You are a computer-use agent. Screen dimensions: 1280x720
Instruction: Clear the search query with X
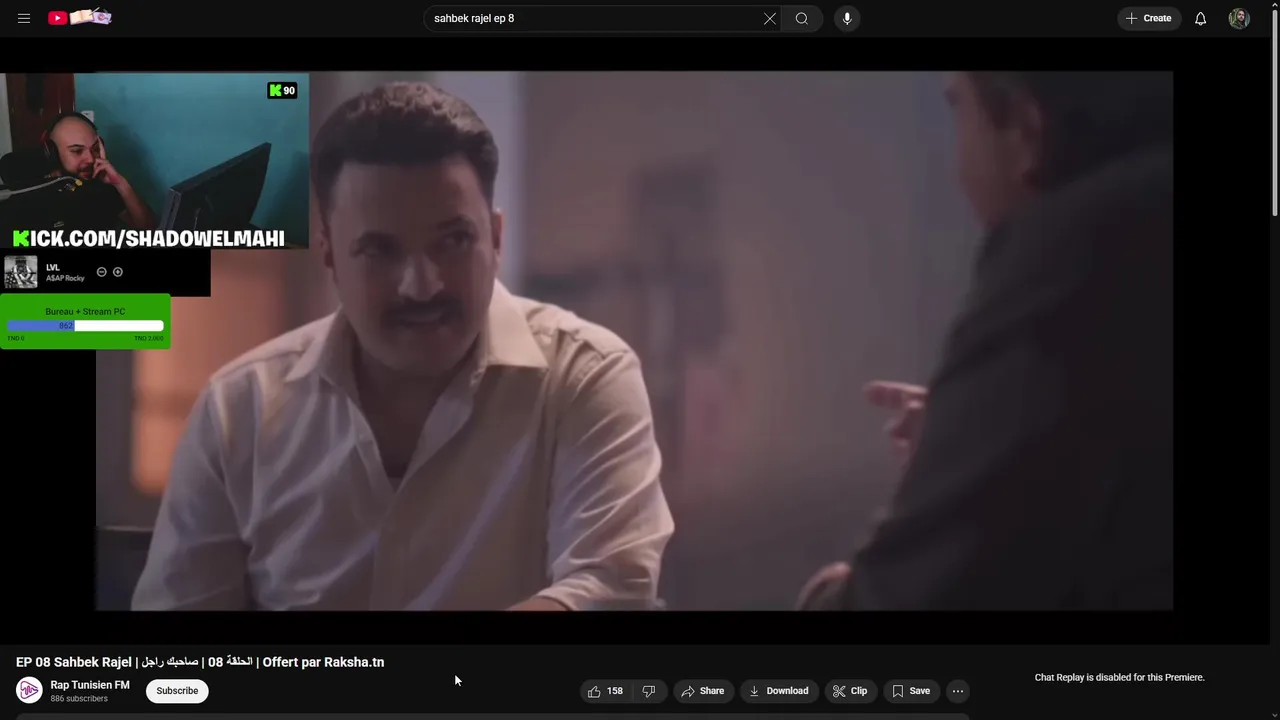coord(770,18)
